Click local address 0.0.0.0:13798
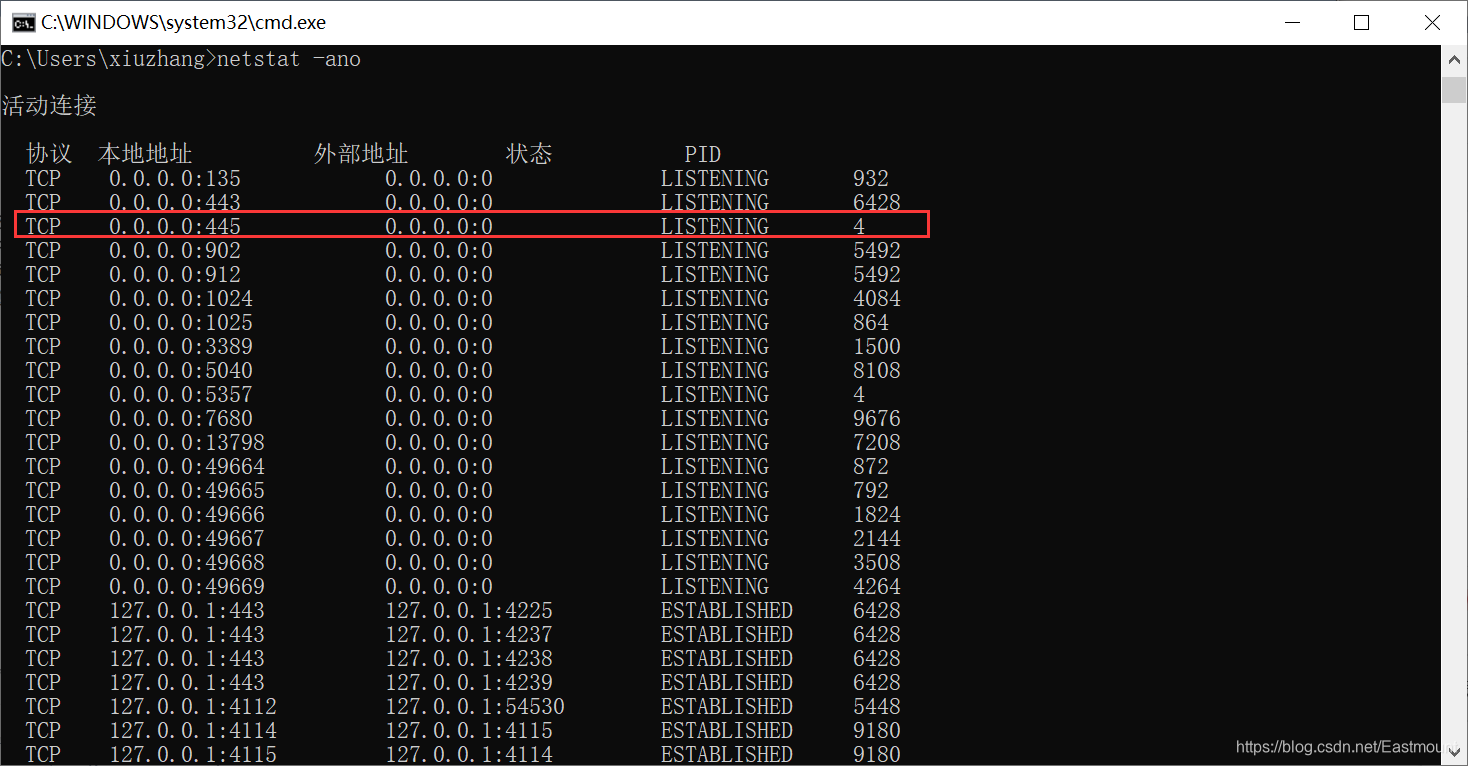1468x766 pixels. click(x=187, y=443)
